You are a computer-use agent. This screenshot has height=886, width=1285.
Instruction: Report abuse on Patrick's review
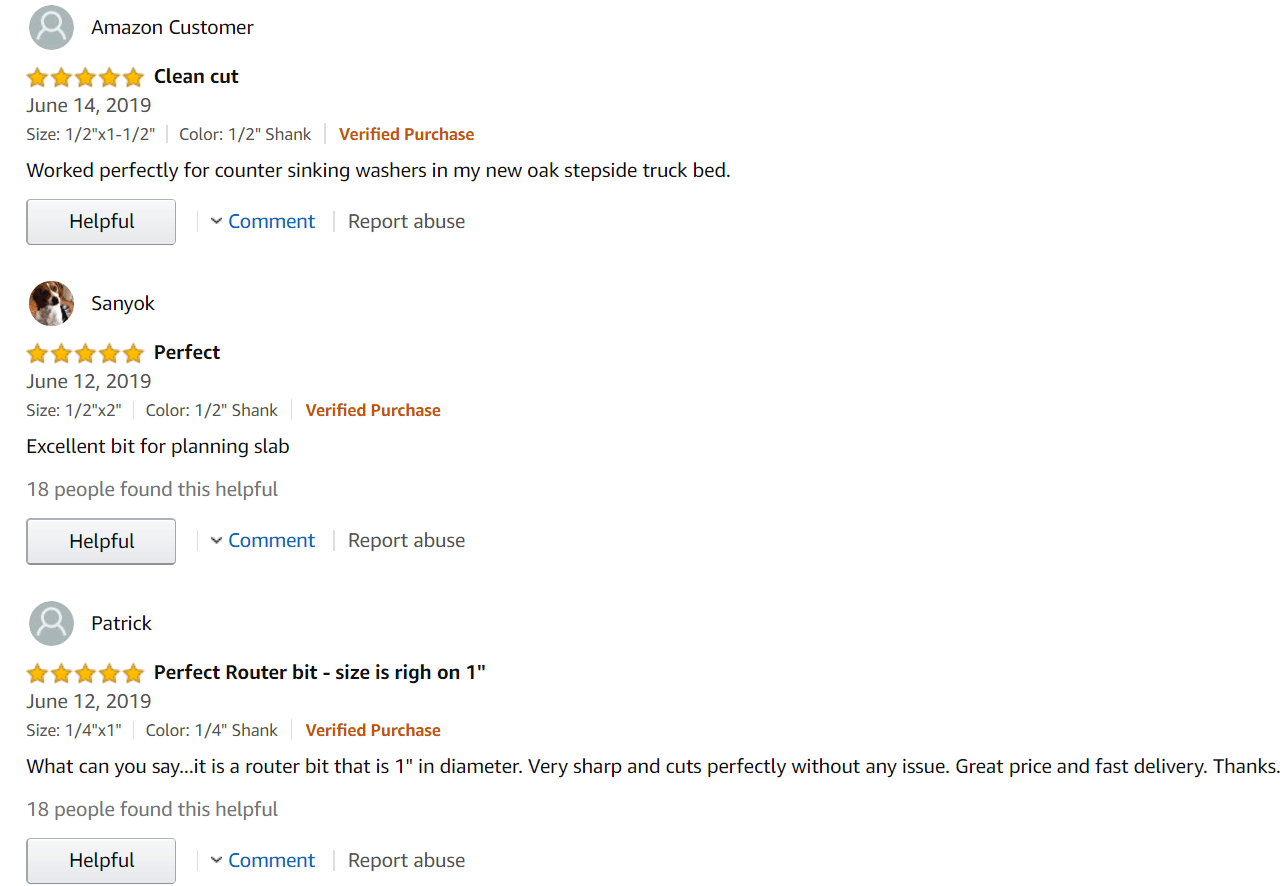tap(406, 860)
